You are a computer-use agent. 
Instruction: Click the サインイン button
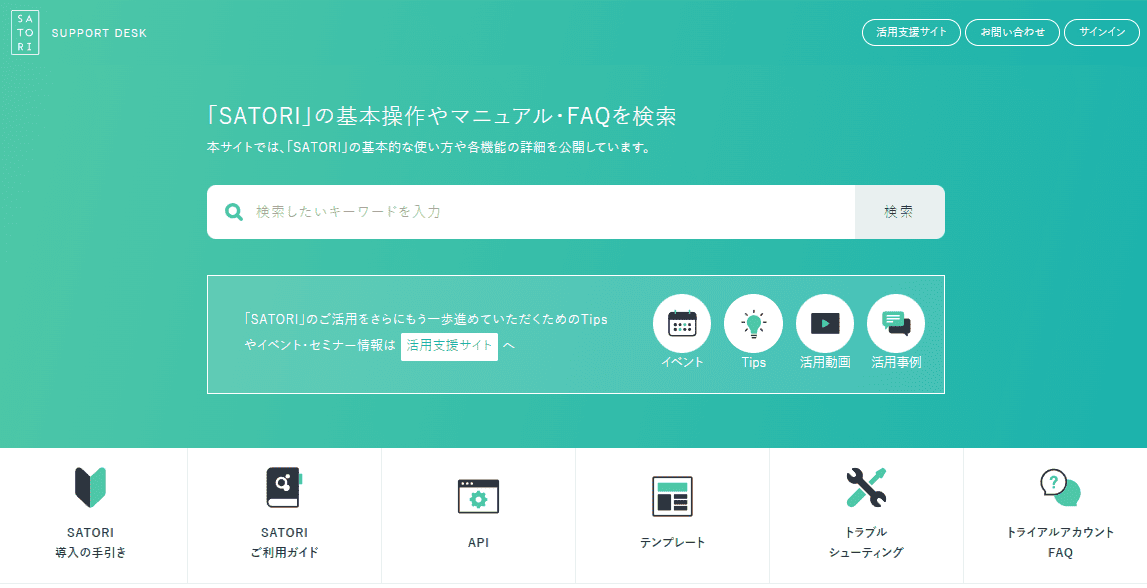[1102, 32]
